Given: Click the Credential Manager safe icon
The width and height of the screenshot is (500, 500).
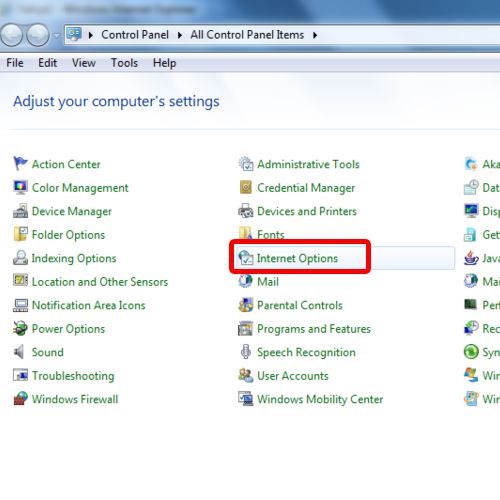Looking at the screenshot, I should click(246, 187).
